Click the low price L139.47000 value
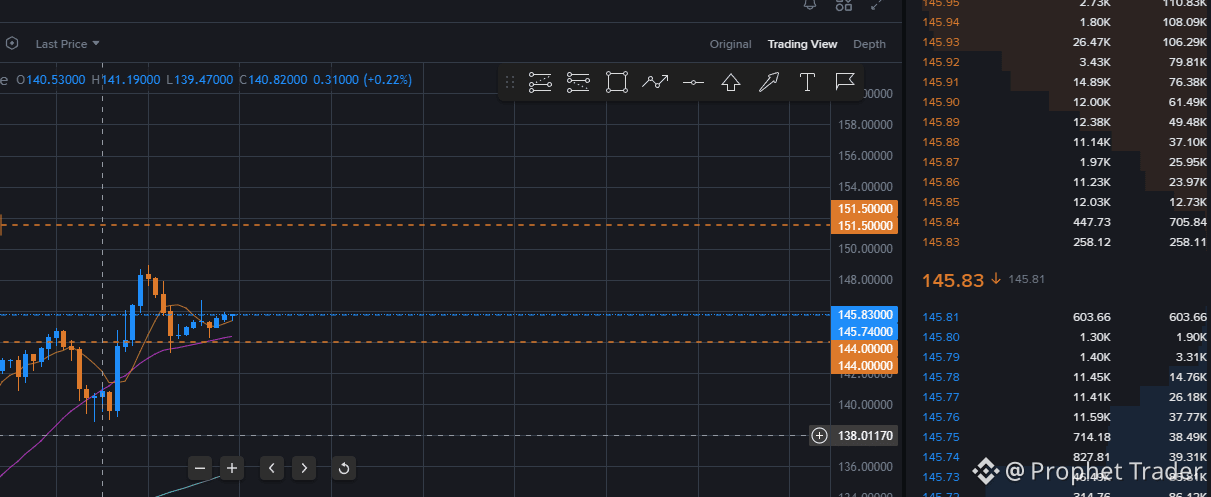 (200, 80)
